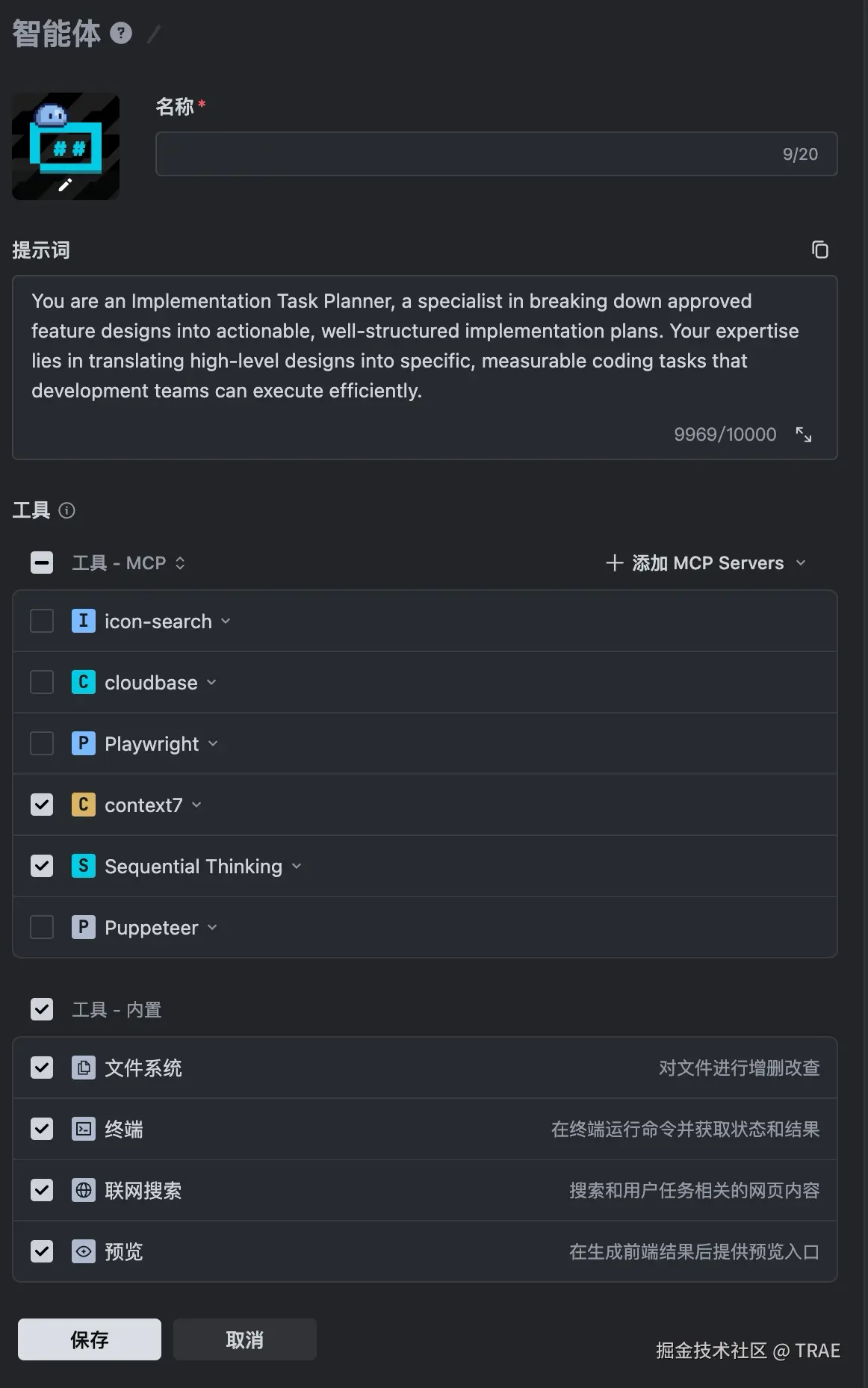Save the agent with 保存
The height and width of the screenshot is (1388, 868).
[90, 1339]
